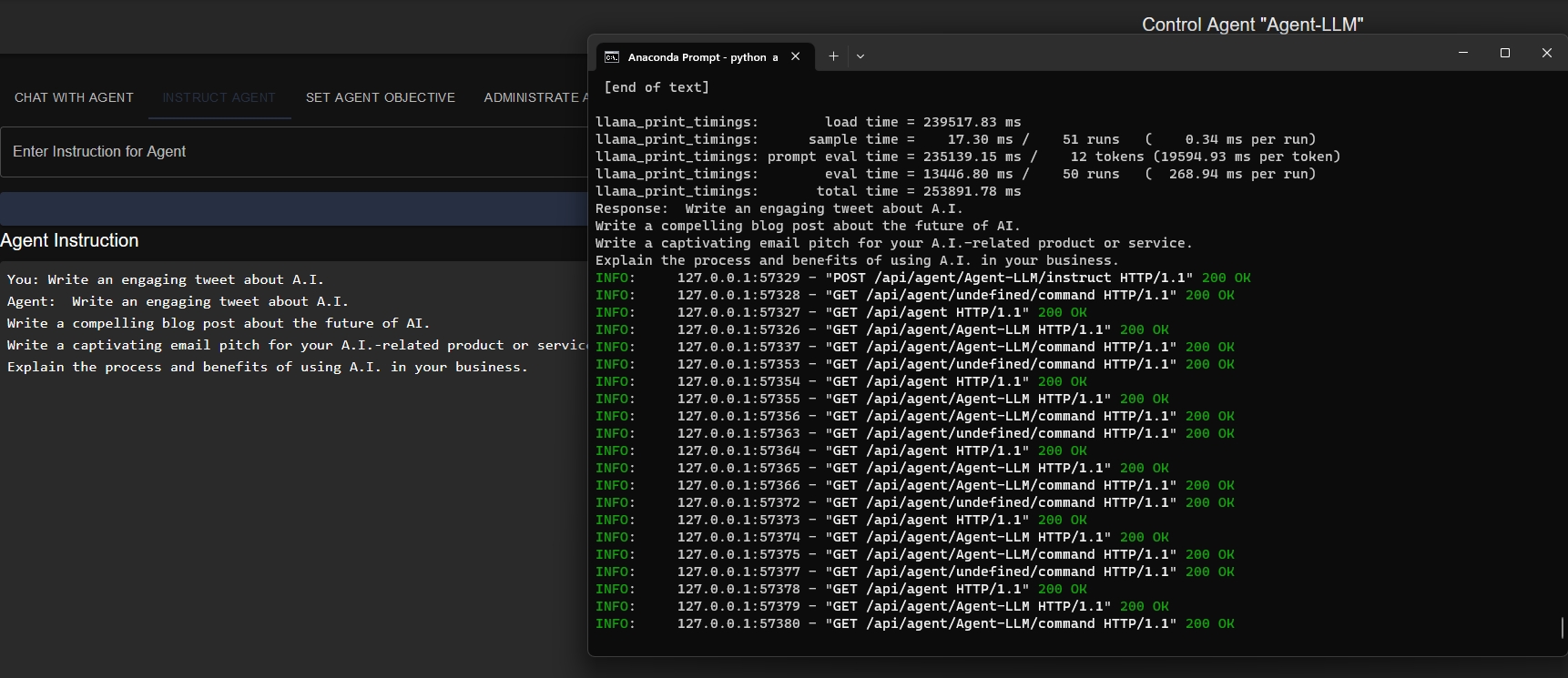Select the Anaconda Prompt terminal tab
This screenshot has width=1568, height=678.
pos(703,56)
